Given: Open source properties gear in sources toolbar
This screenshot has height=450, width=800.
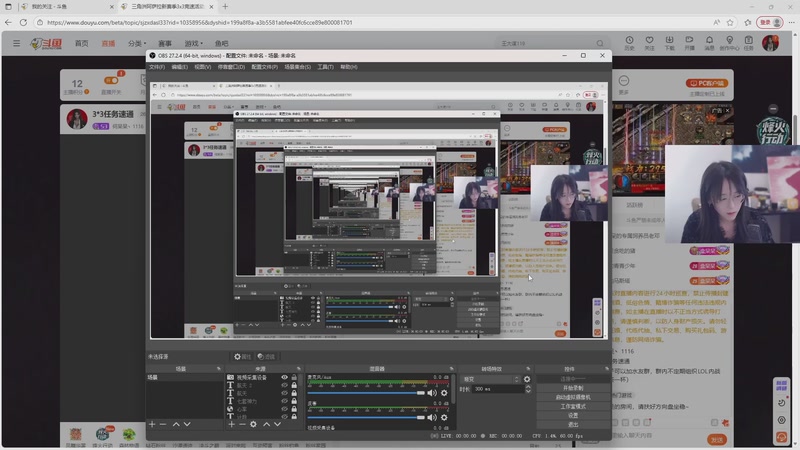Looking at the screenshot, I should coord(254,424).
